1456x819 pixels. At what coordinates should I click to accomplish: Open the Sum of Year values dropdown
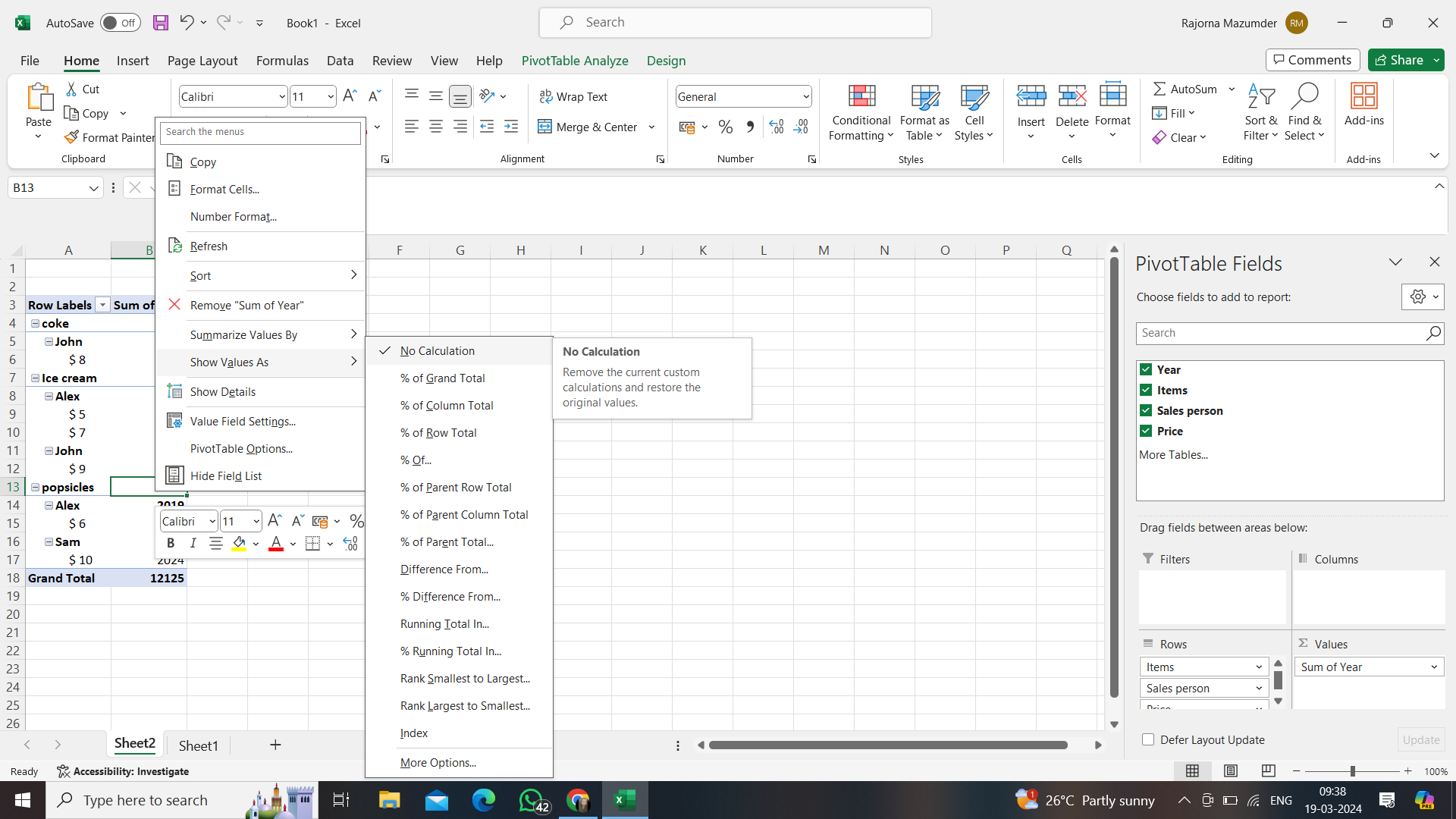[x=1433, y=667]
